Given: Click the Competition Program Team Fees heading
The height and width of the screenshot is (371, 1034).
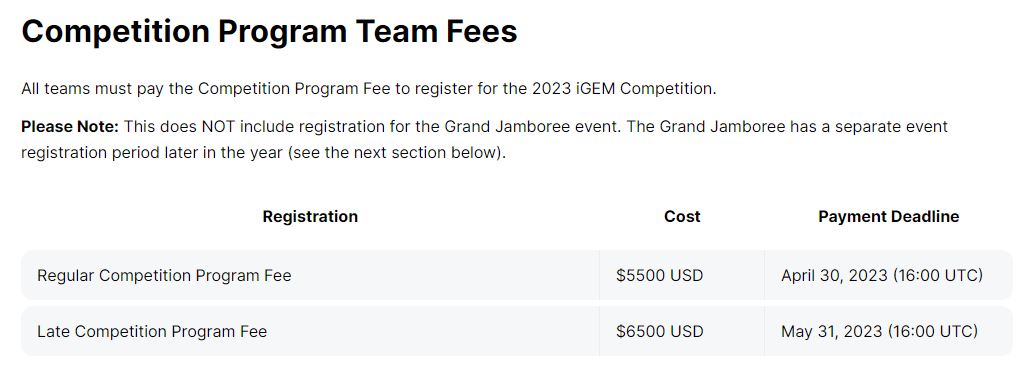Looking at the screenshot, I should [x=269, y=32].
